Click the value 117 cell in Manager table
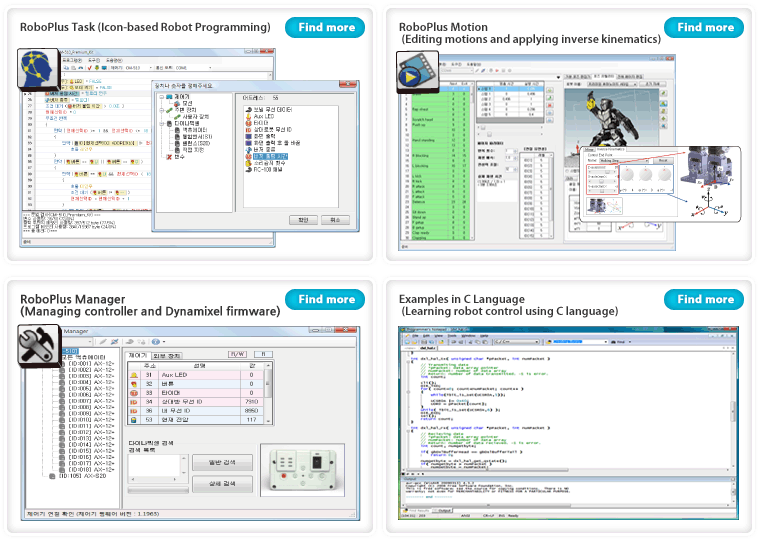This screenshot has height=543, width=760. click(252, 420)
